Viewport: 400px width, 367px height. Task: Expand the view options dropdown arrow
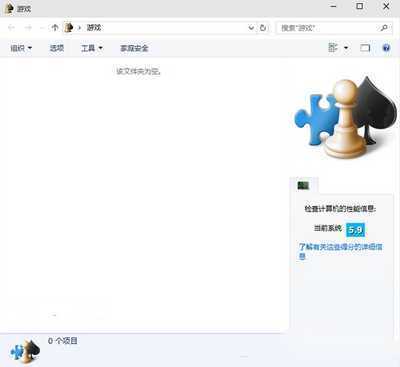click(346, 48)
